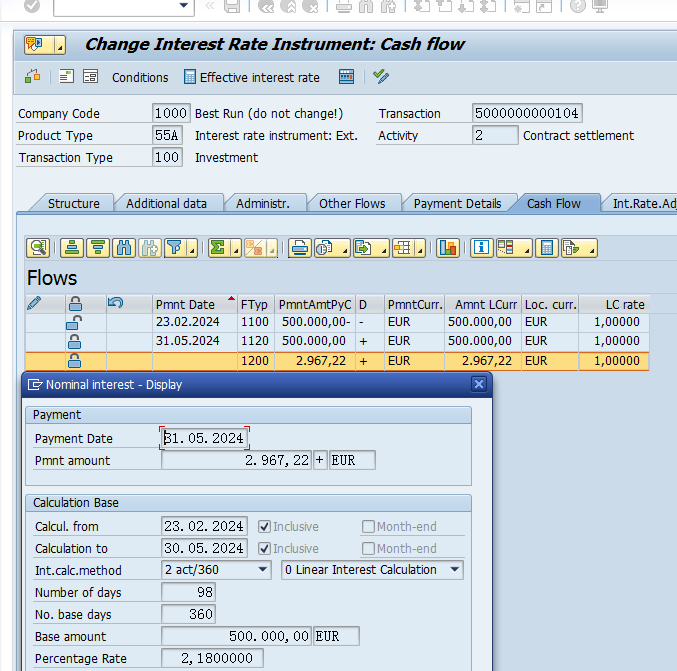Toggle Inclusive checkbox for Calculation to
Image resolution: width=677 pixels, height=671 pixels.
click(265, 548)
